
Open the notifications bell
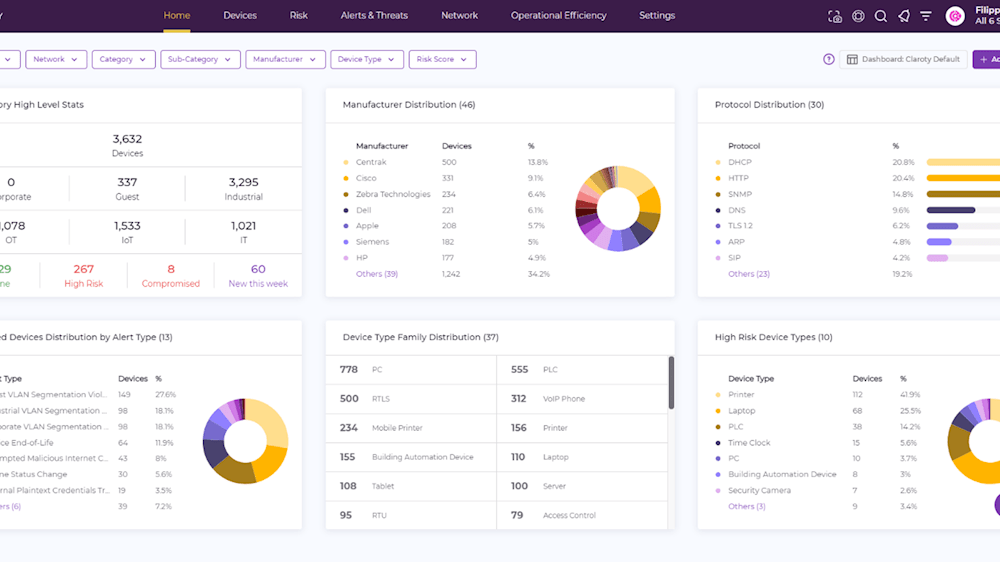(904, 16)
